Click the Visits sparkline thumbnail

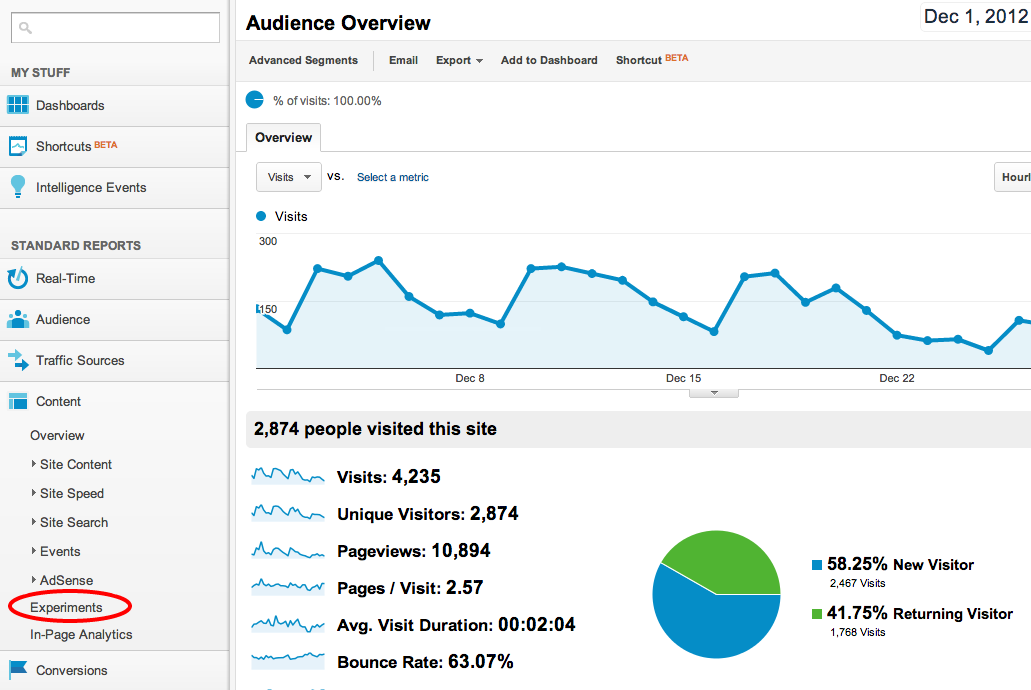tap(288, 476)
